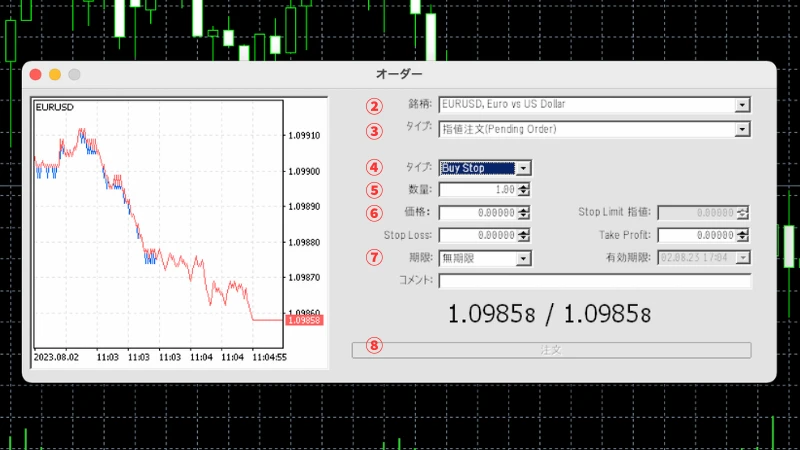Click the Stop Loss input field
The image size is (800, 450).
(x=479, y=235)
